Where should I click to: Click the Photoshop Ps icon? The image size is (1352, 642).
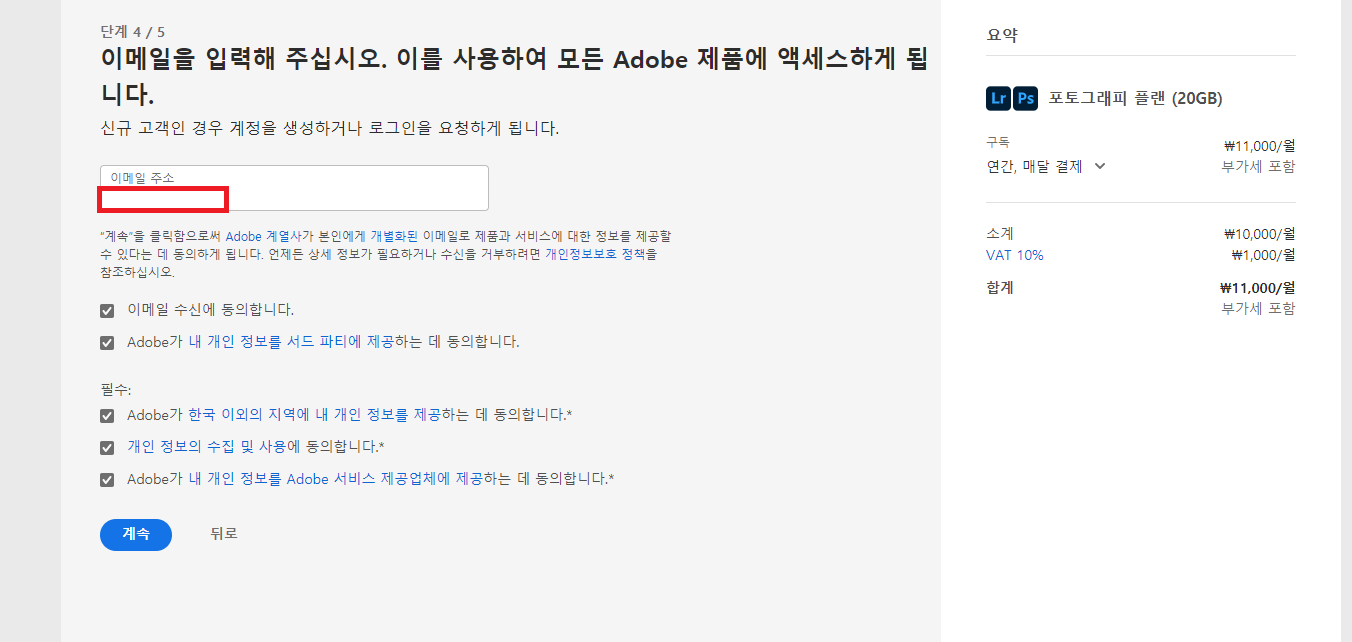(x=1026, y=98)
